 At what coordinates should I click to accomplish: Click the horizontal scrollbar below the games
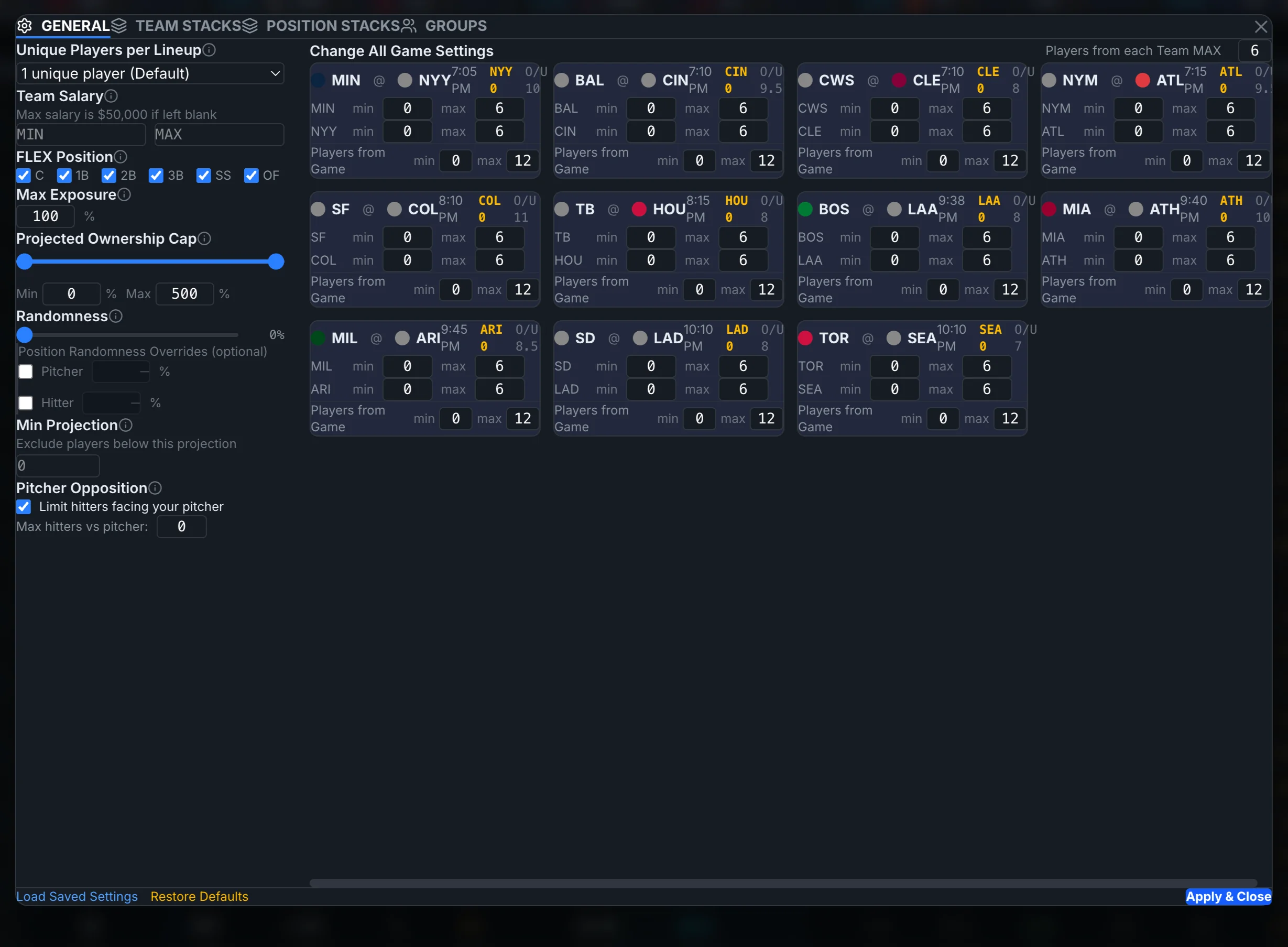click(x=783, y=884)
